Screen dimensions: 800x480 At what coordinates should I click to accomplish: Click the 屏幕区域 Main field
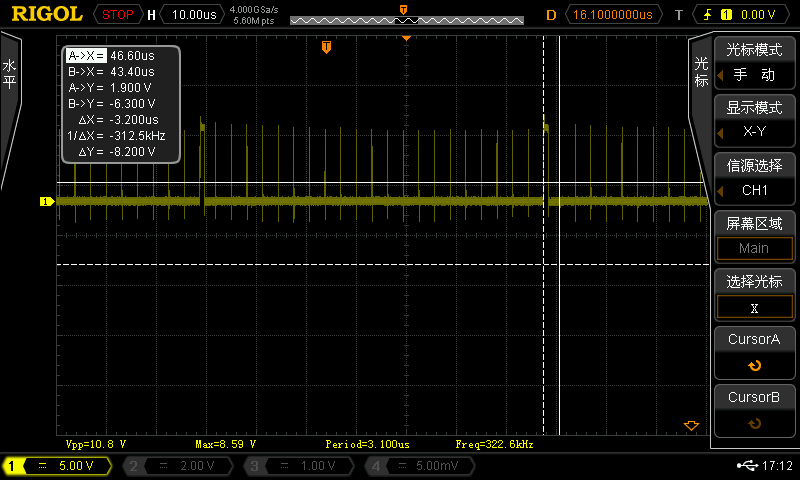754,248
